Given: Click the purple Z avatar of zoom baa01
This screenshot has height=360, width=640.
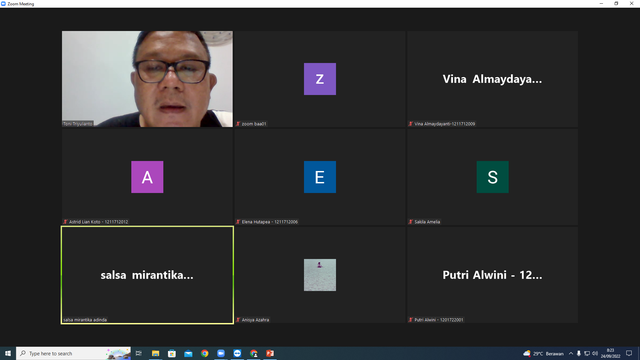Looking at the screenshot, I should pyautogui.click(x=320, y=79).
